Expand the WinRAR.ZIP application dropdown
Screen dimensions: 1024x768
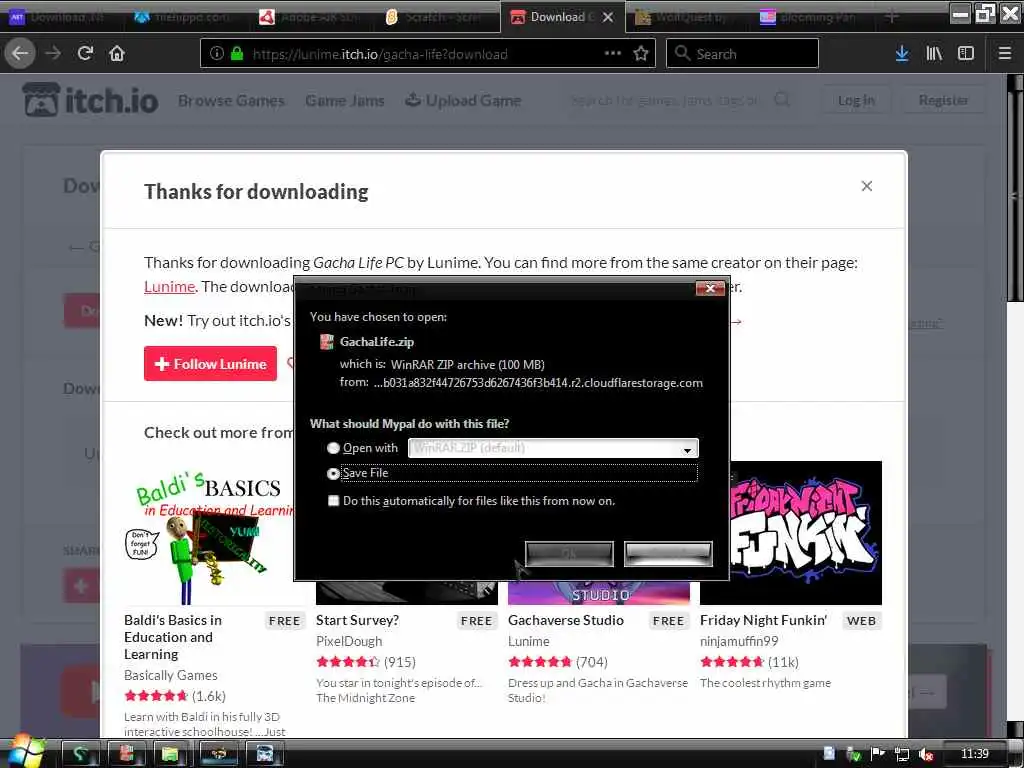[x=687, y=449]
